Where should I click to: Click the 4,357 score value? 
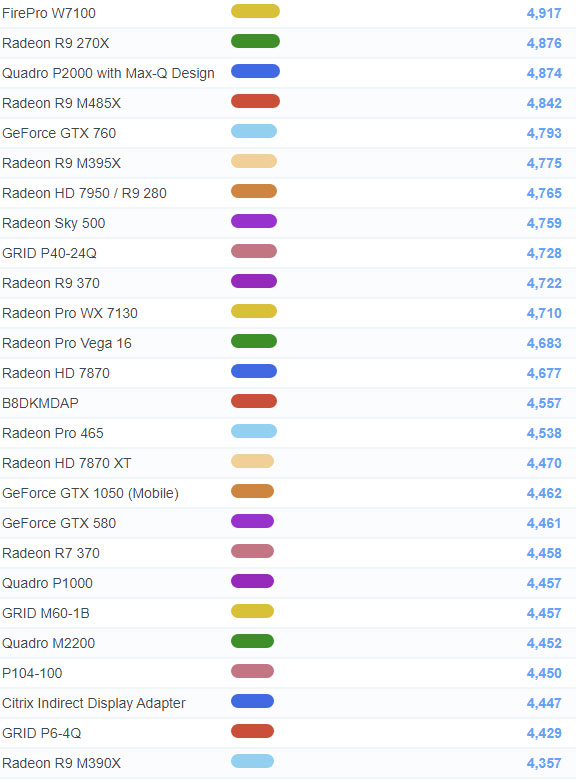click(544, 763)
